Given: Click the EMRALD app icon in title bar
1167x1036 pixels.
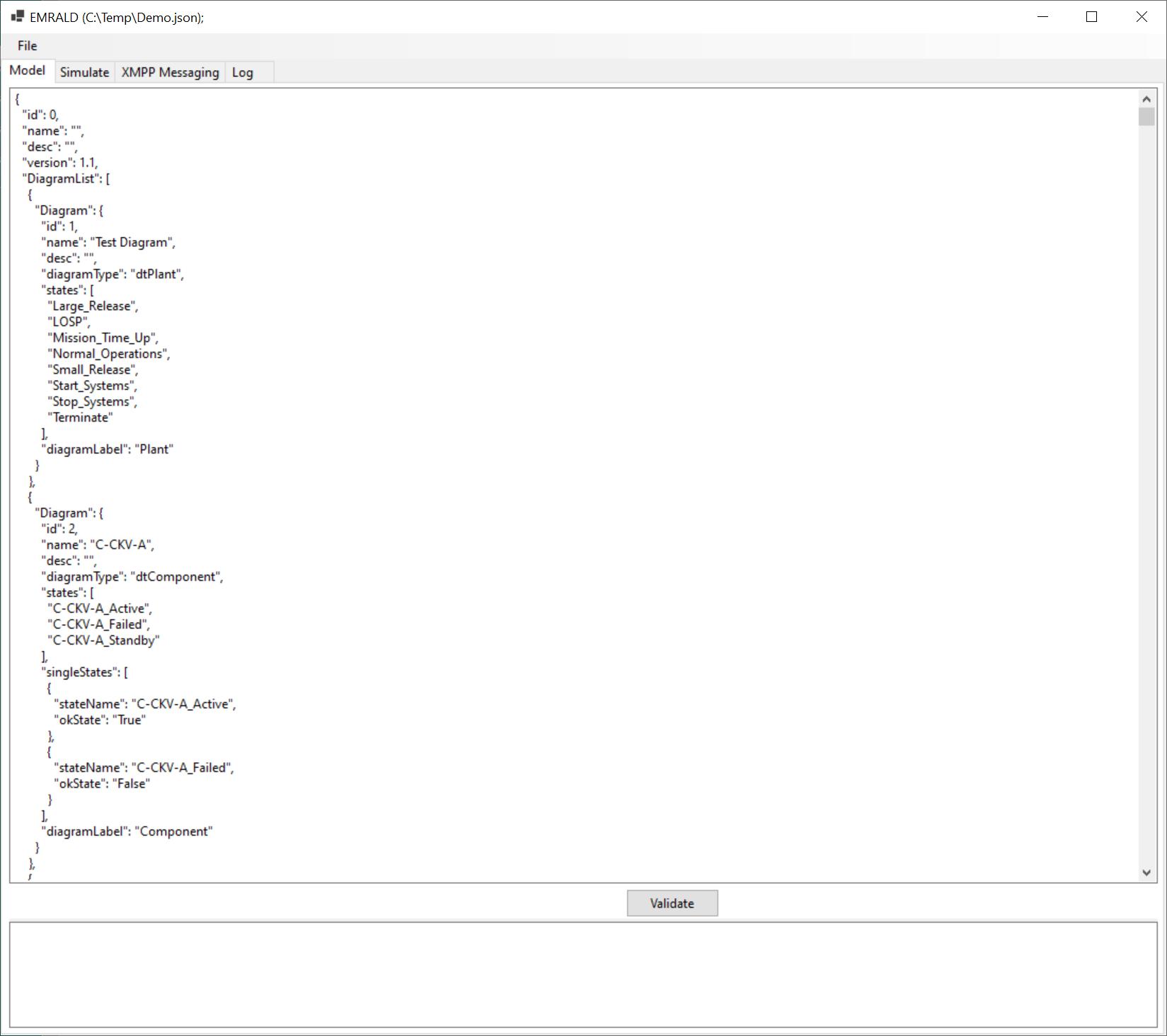Looking at the screenshot, I should pyautogui.click(x=18, y=16).
